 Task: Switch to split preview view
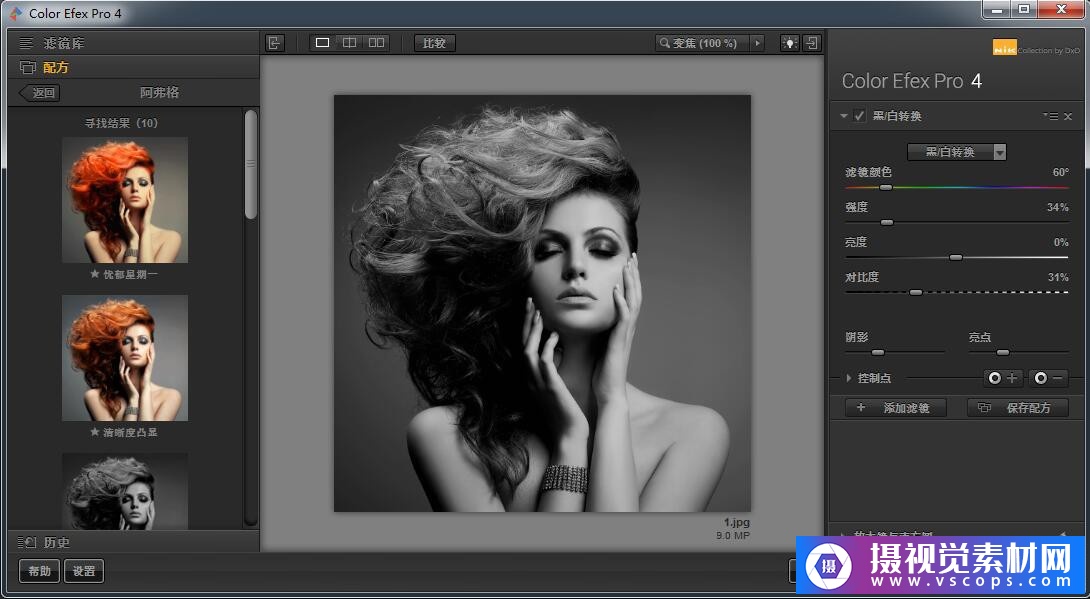[349, 43]
